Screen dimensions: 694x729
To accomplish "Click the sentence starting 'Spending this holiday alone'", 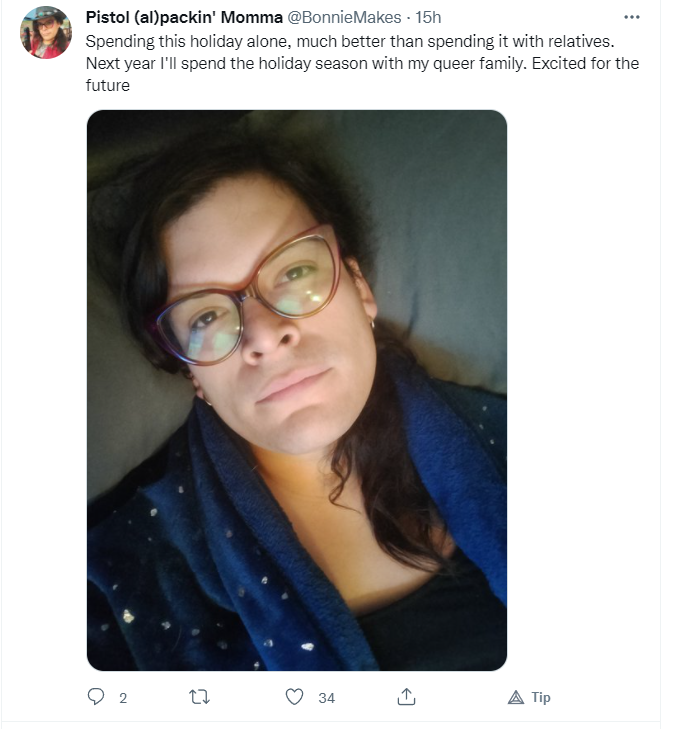I will point(350,41).
